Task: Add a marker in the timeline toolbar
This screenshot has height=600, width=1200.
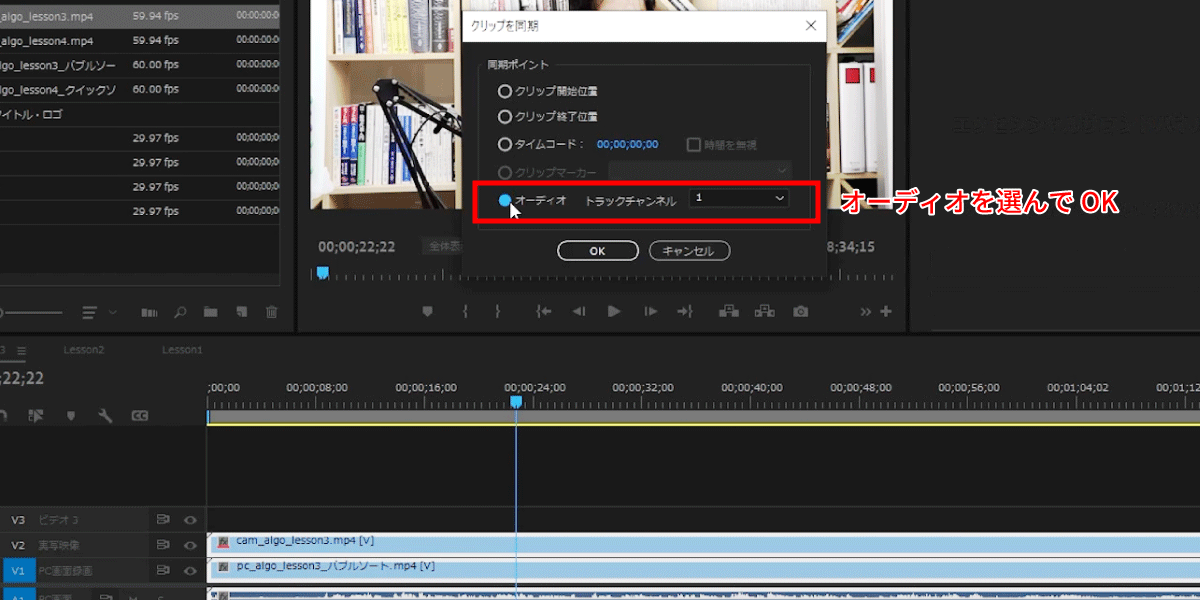Action: click(x=71, y=415)
